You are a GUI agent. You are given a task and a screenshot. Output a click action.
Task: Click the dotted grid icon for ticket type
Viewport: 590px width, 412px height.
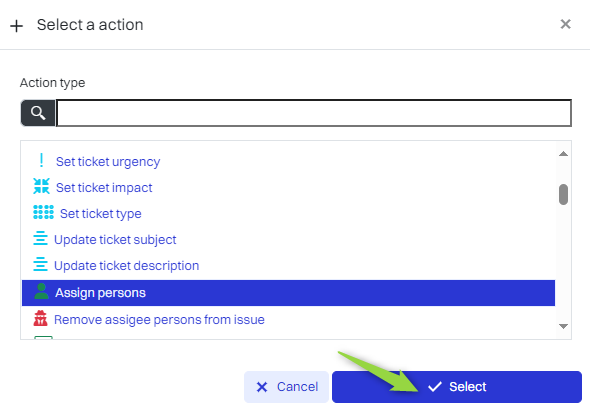[x=43, y=212]
